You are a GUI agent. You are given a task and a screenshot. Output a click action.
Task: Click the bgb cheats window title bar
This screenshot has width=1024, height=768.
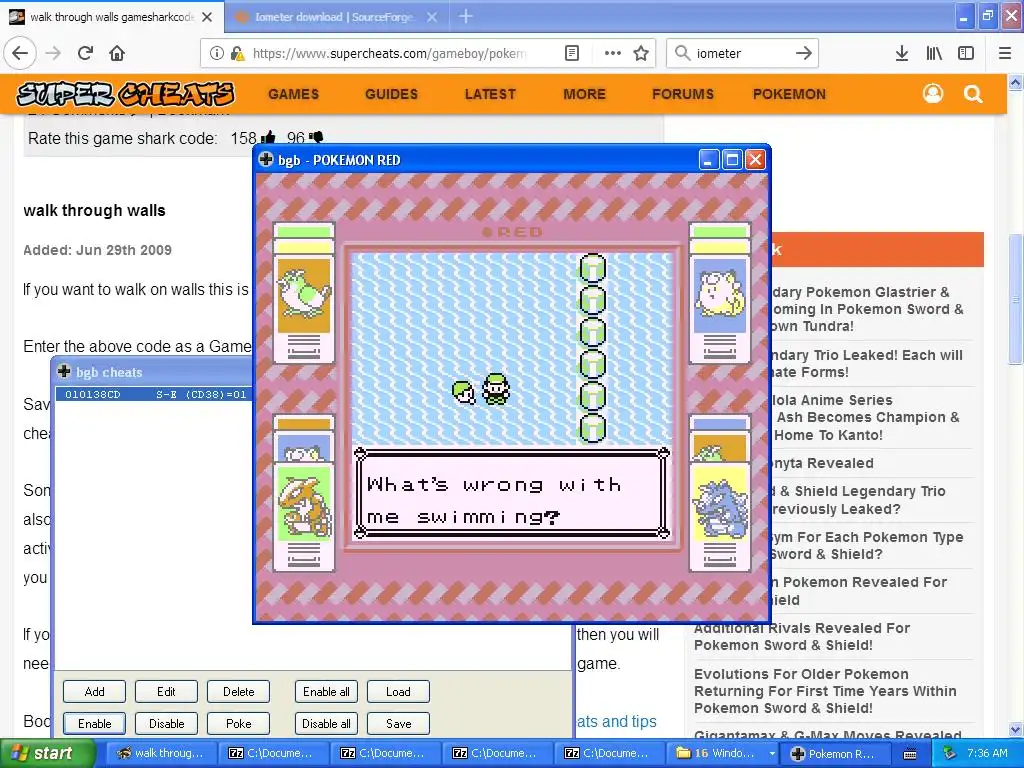point(153,372)
